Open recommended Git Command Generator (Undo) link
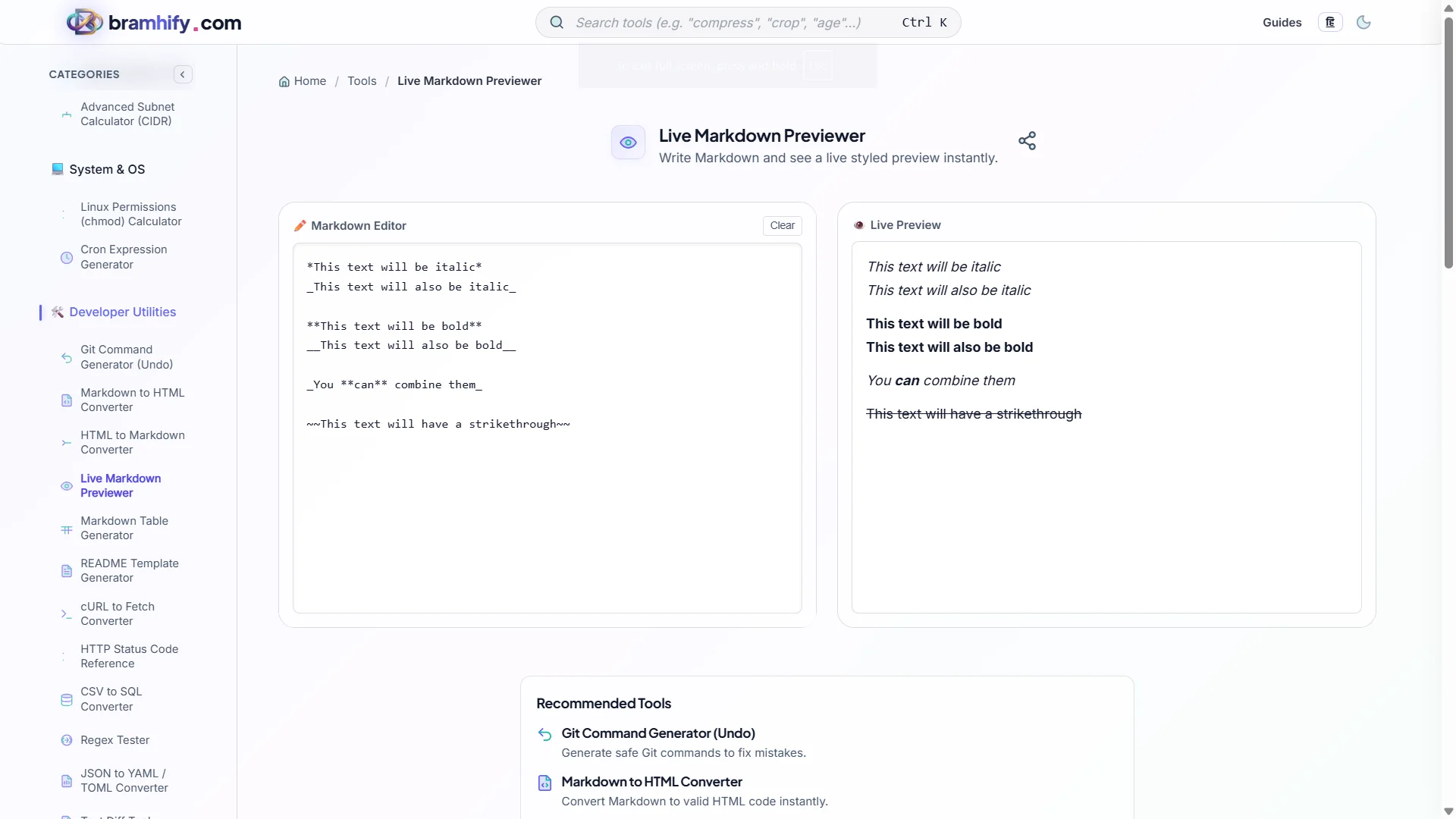The width and height of the screenshot is (1456, 819). [x=658, y=733]
